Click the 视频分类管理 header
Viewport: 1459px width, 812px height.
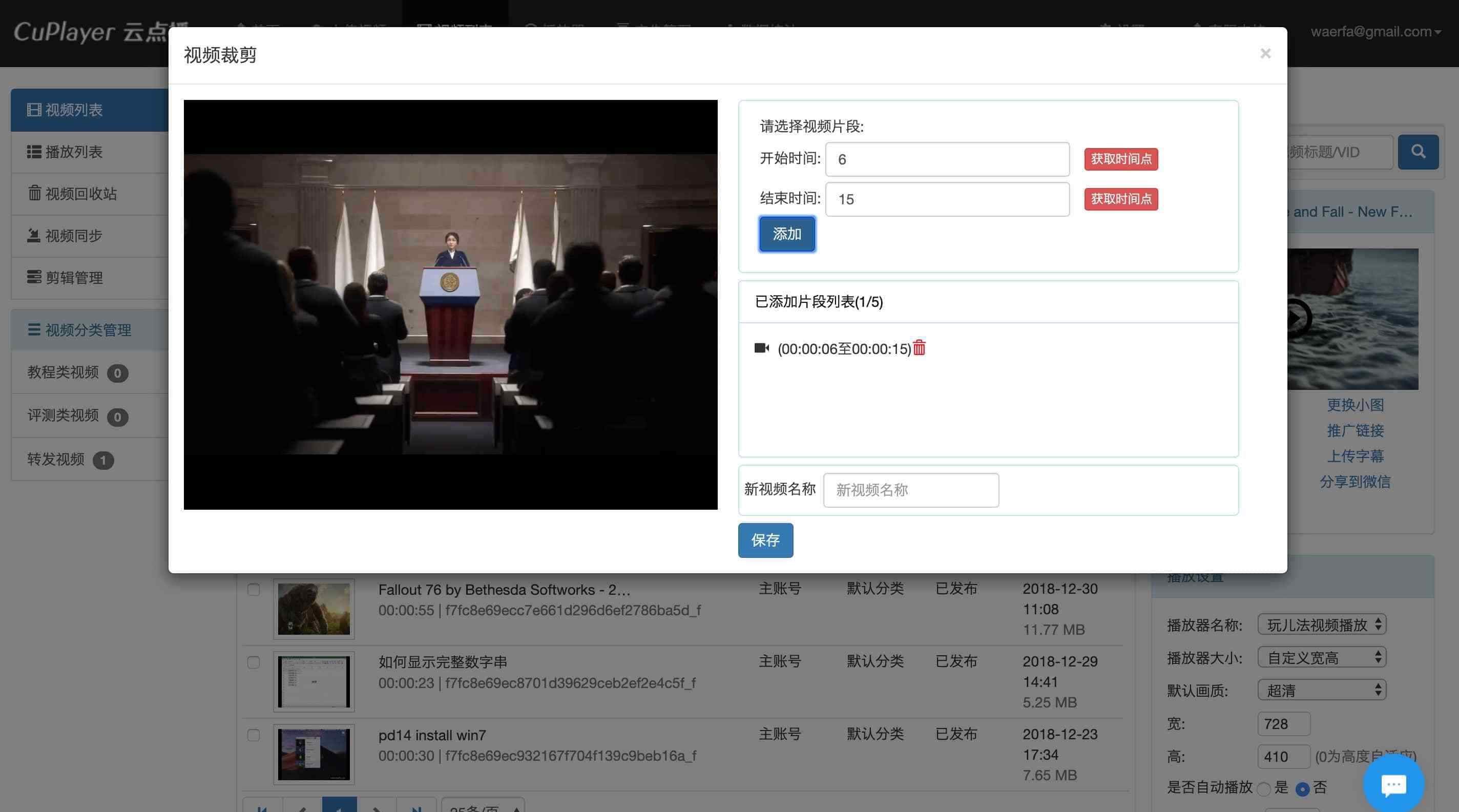[90, 329]
